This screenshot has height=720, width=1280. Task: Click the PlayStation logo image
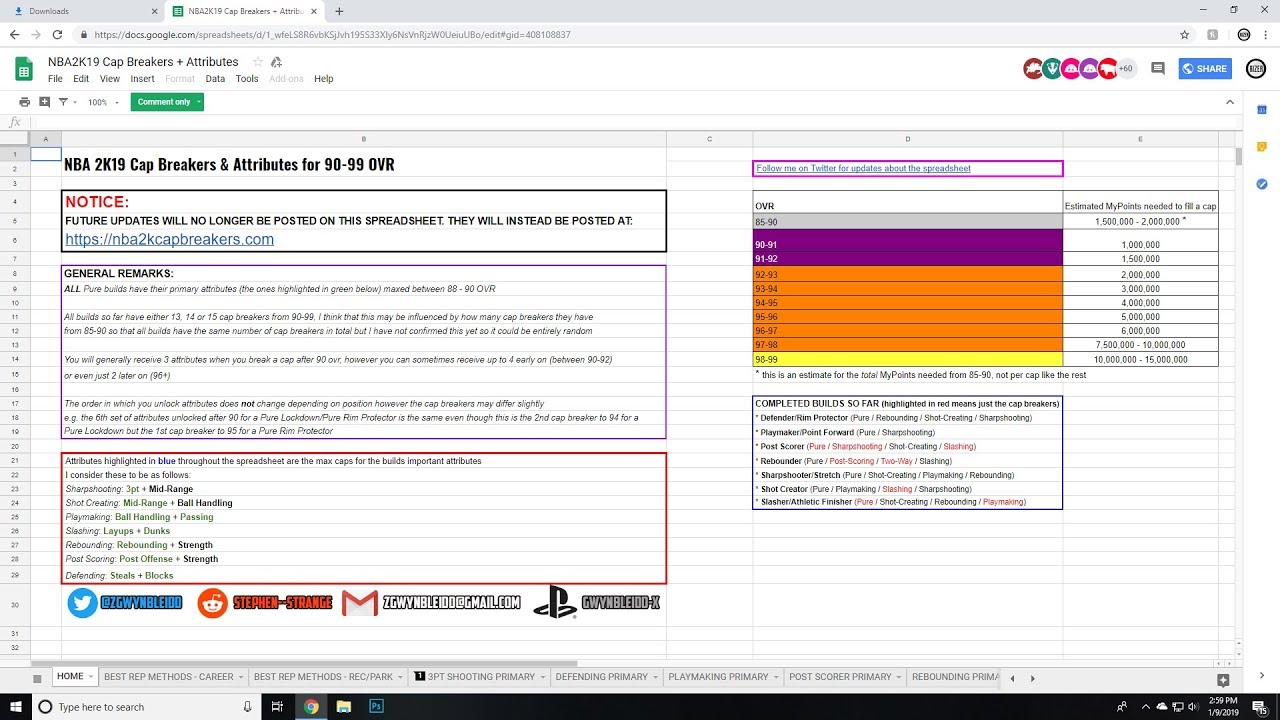(554, 602)
